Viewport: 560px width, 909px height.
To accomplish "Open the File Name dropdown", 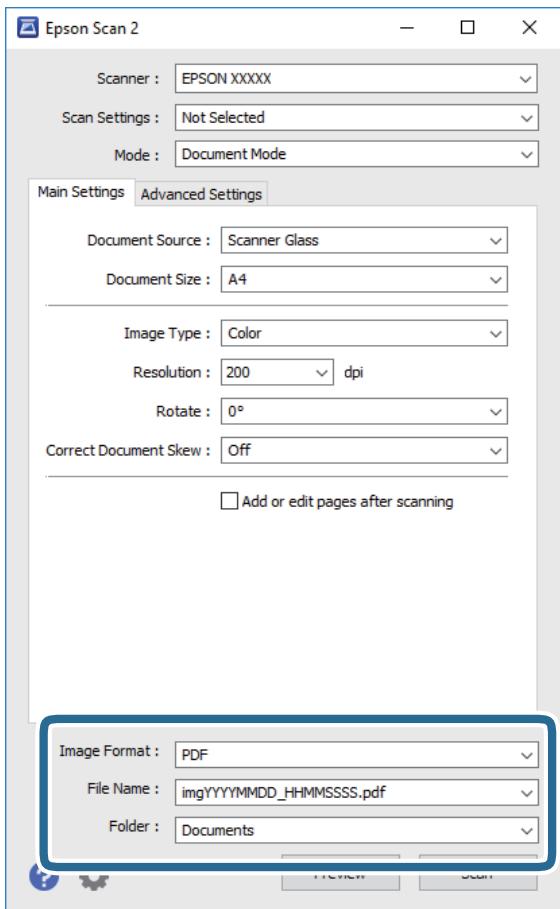I will [x=356, y=792].
